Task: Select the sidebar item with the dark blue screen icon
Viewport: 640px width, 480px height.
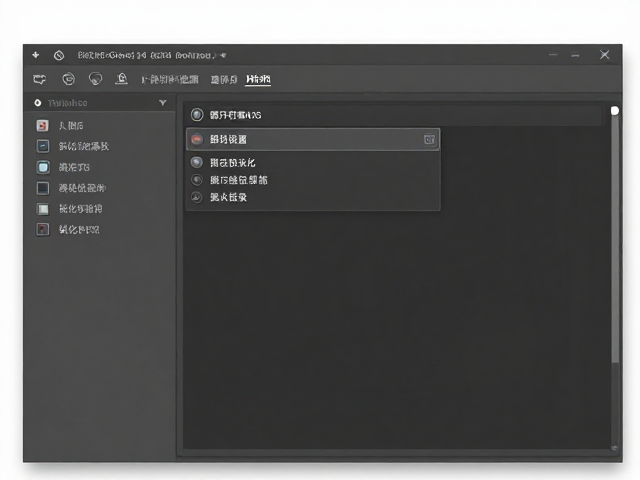Action: pos(100,146)
